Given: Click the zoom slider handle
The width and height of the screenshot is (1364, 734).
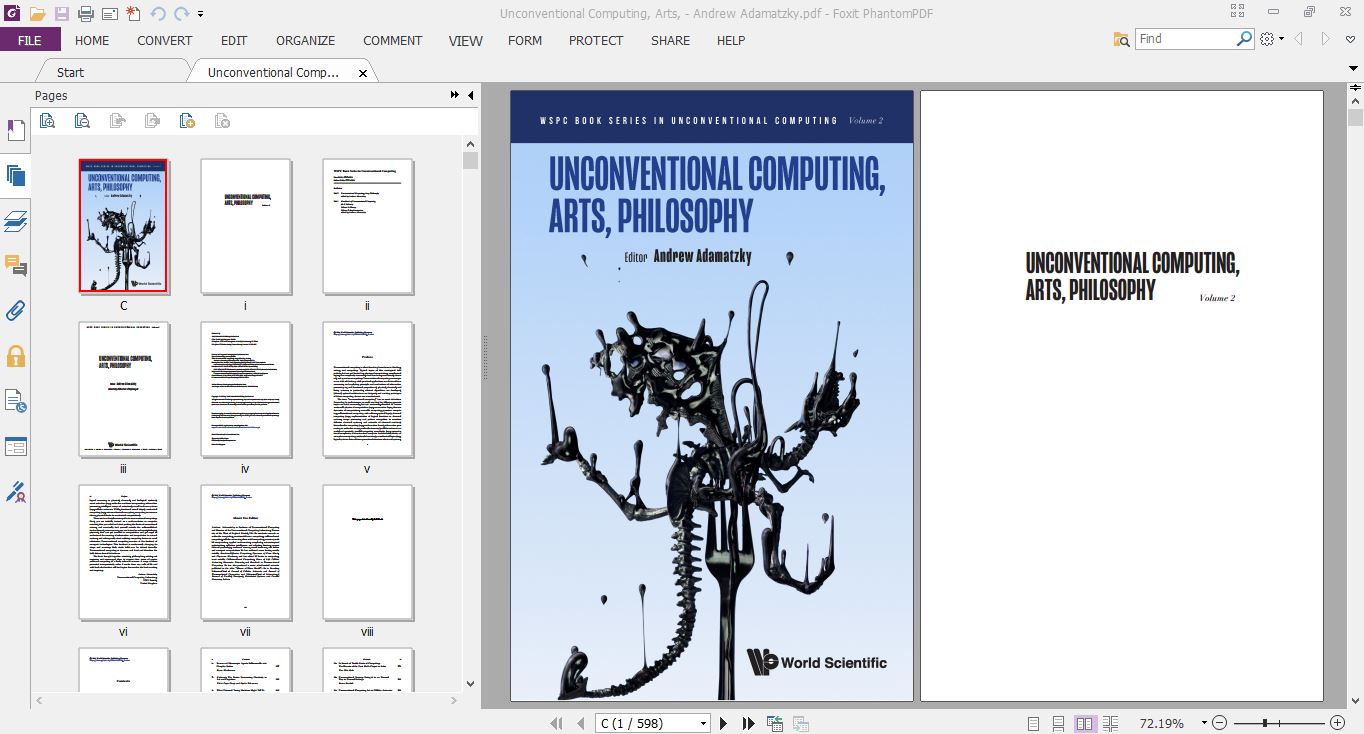Looking at the screenshot, I should (1265, 723).
